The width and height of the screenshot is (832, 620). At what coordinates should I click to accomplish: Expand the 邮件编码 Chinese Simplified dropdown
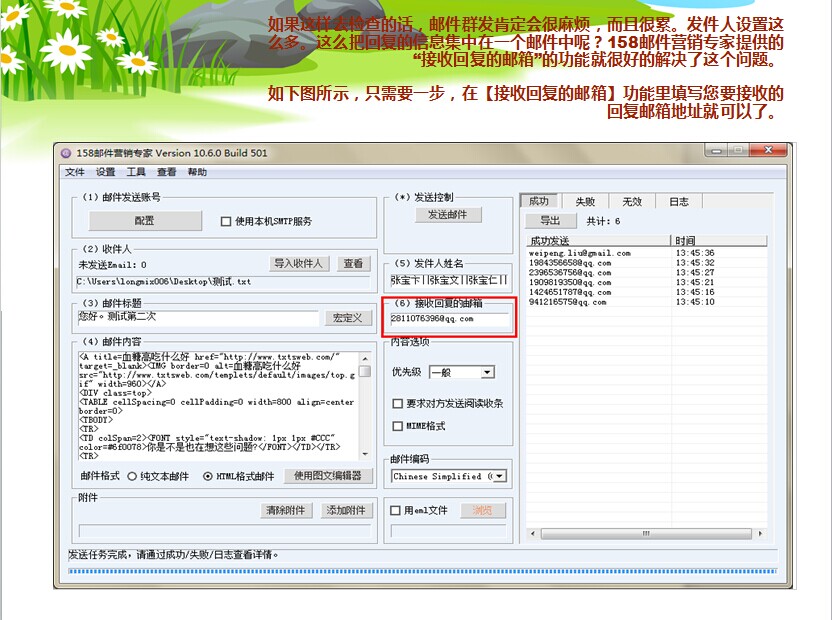point(499,477)
